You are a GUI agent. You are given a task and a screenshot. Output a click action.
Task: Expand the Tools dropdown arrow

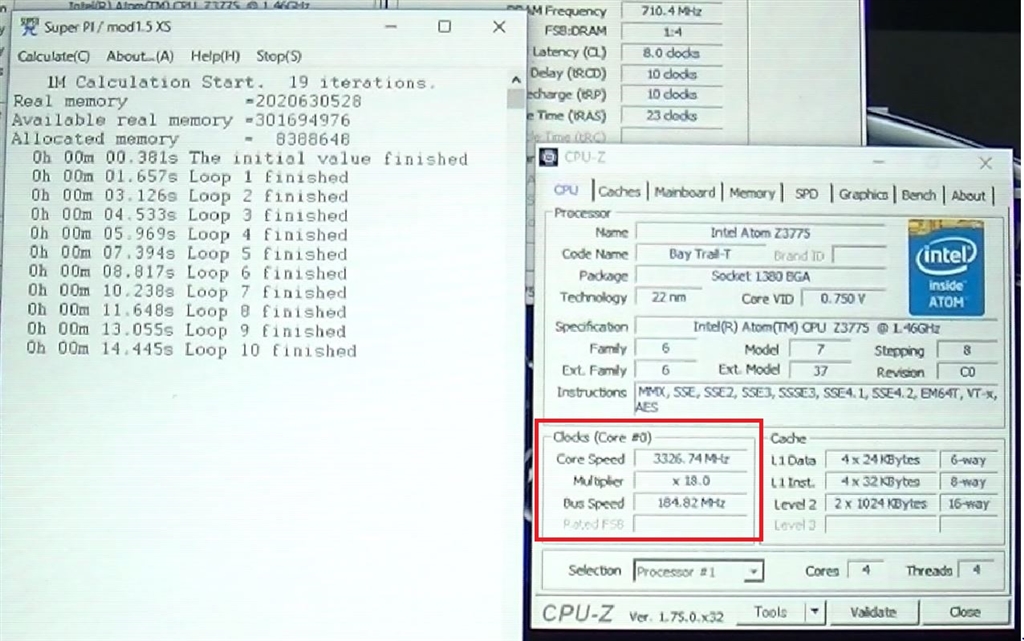814,612
